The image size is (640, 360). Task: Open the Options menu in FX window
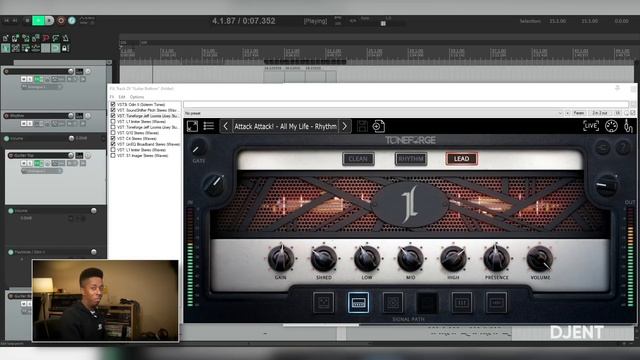tap(137, 97)
